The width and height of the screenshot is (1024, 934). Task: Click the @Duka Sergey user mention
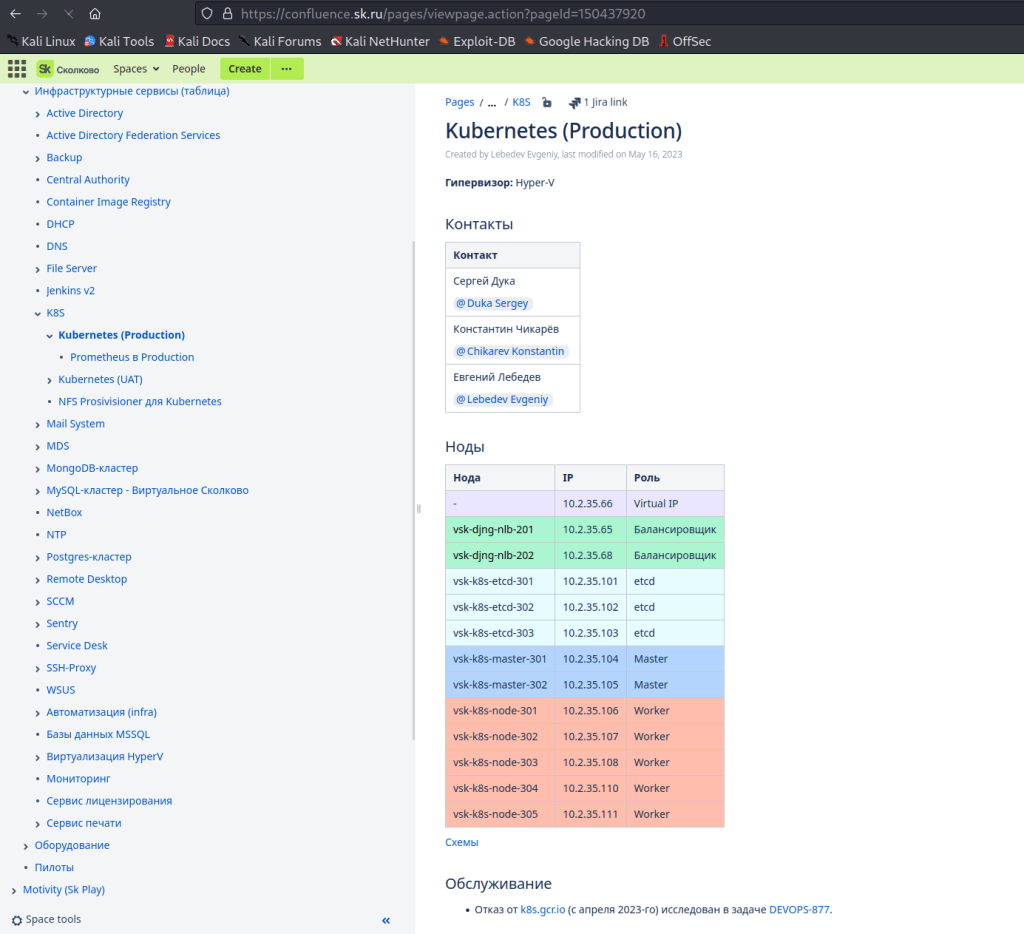492,303
